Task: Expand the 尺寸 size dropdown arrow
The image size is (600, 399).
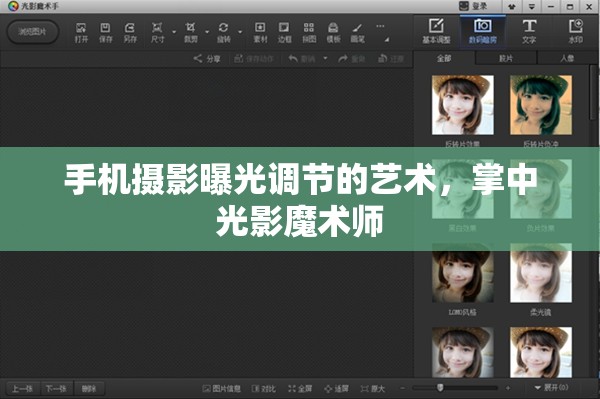Action: pyautogui.click(x=174, y=32)
